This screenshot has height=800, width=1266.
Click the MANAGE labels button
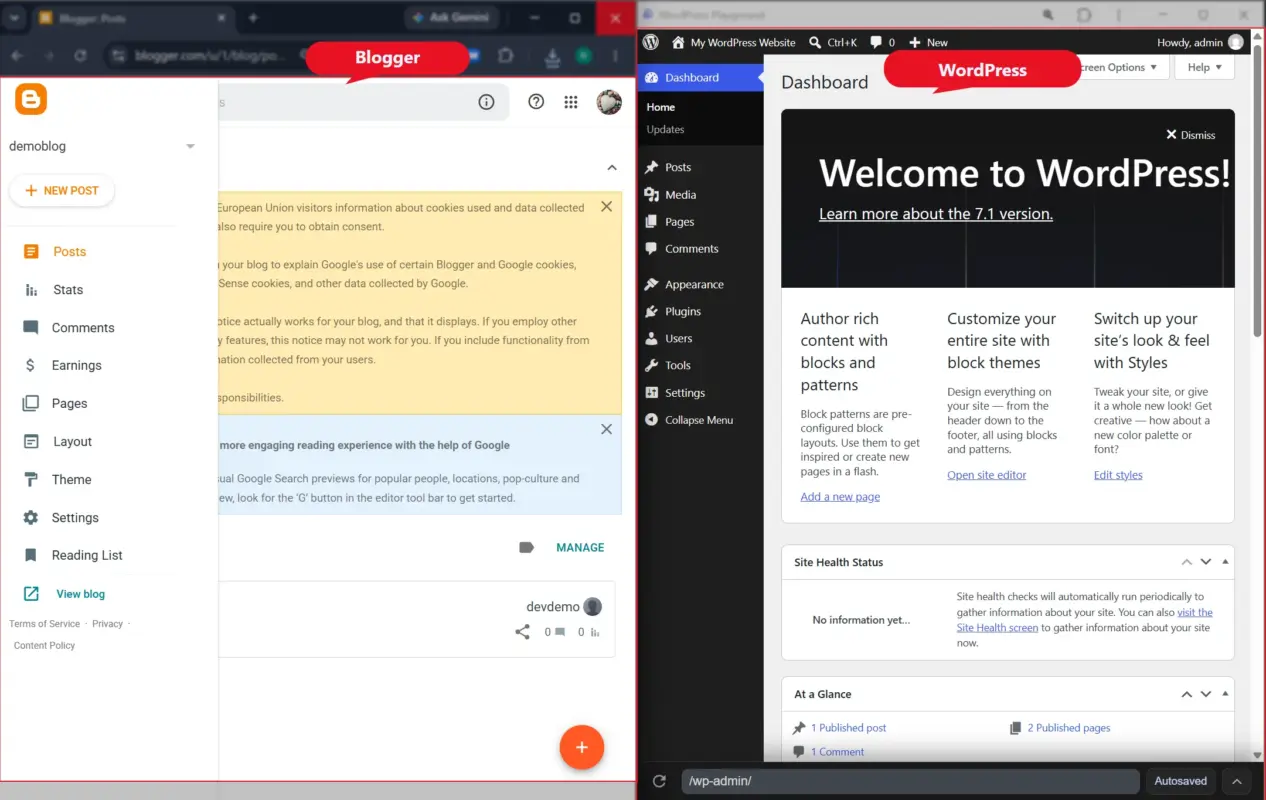pos(580,548)
